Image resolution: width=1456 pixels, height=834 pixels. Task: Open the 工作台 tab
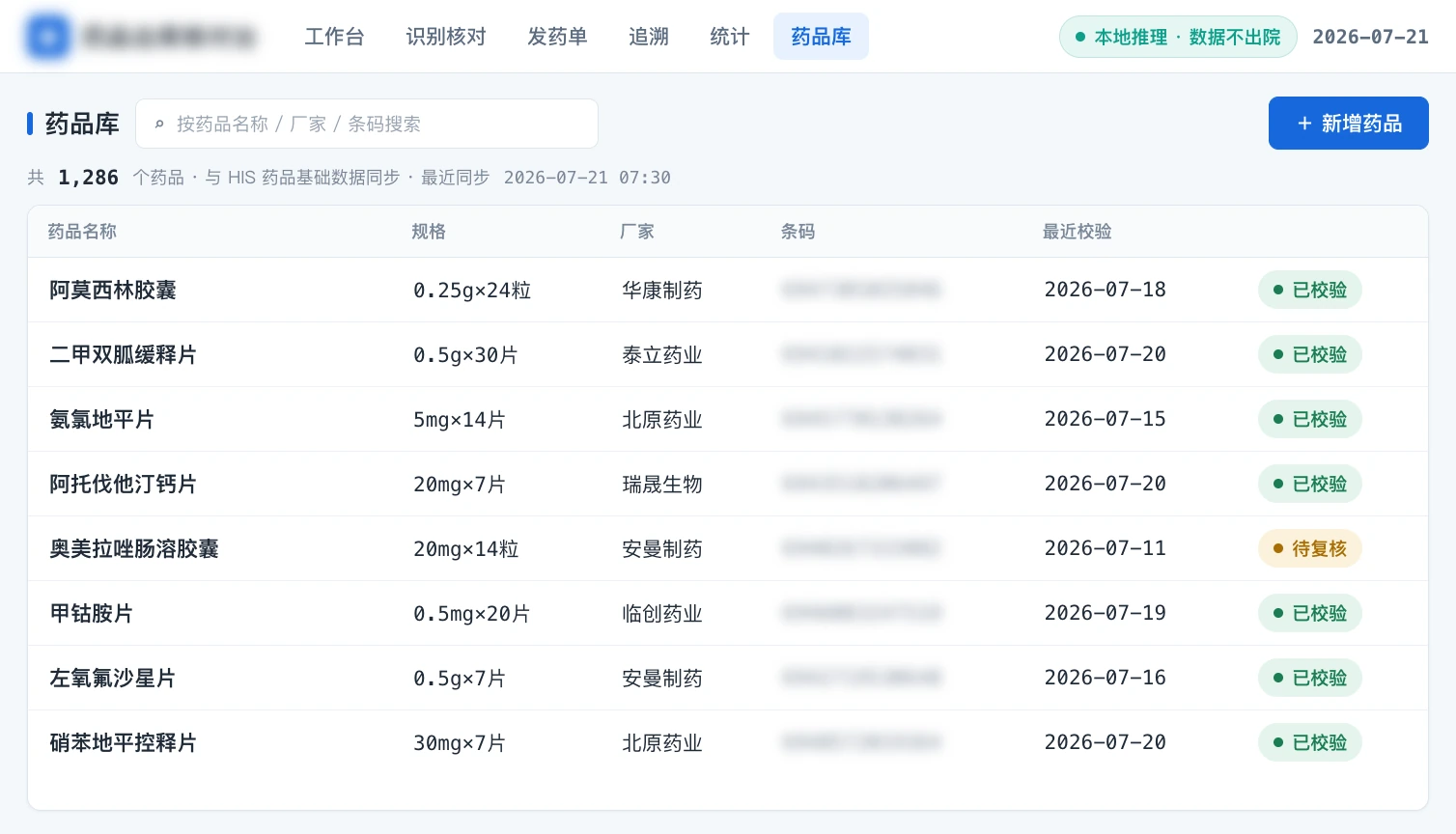click(x=335, y=37)
